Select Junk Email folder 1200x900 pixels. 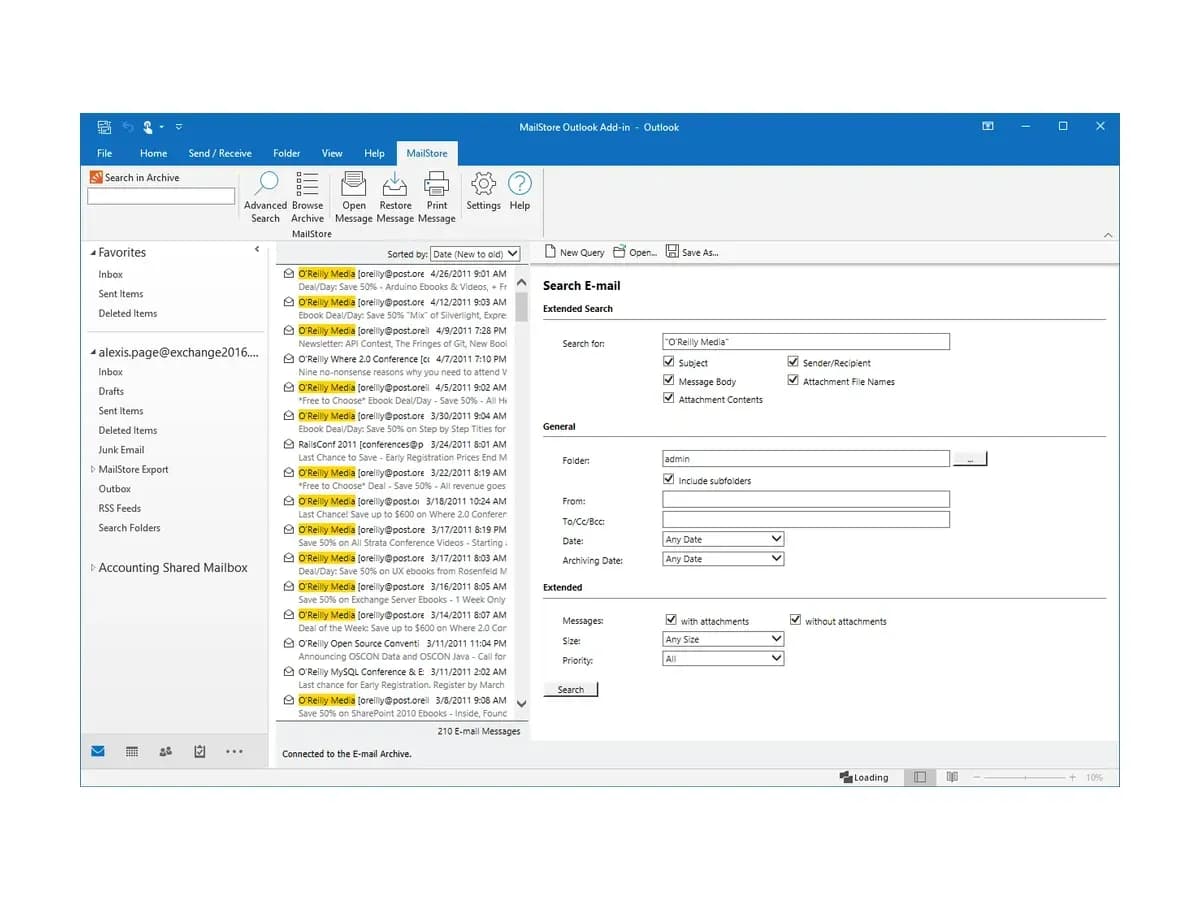point(121,450)
